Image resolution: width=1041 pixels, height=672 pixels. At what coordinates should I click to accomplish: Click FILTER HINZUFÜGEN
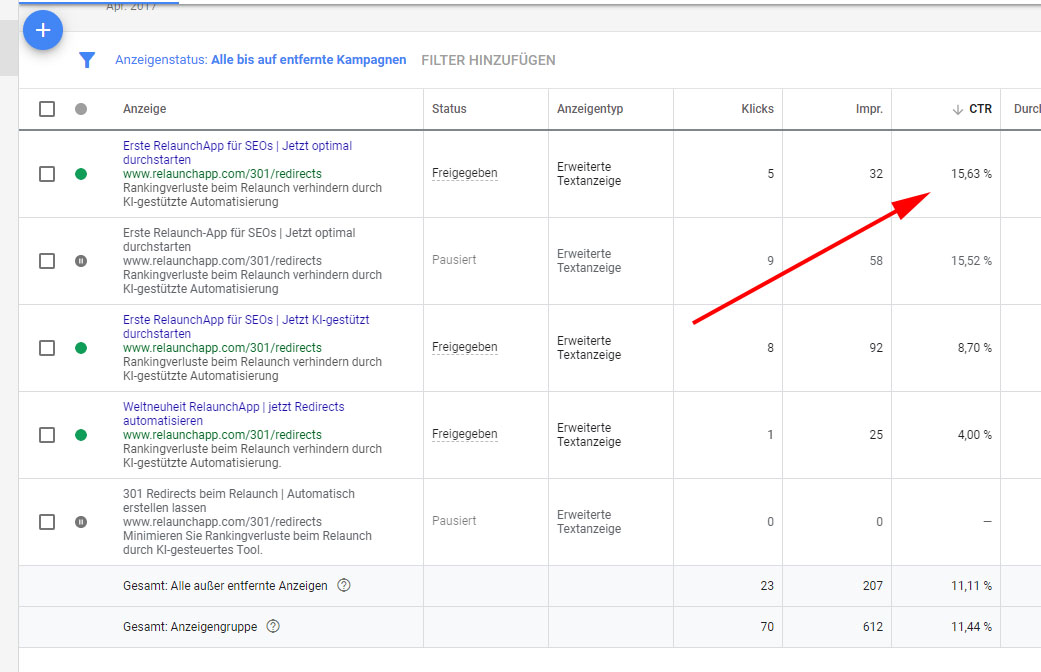pos(488,60)
